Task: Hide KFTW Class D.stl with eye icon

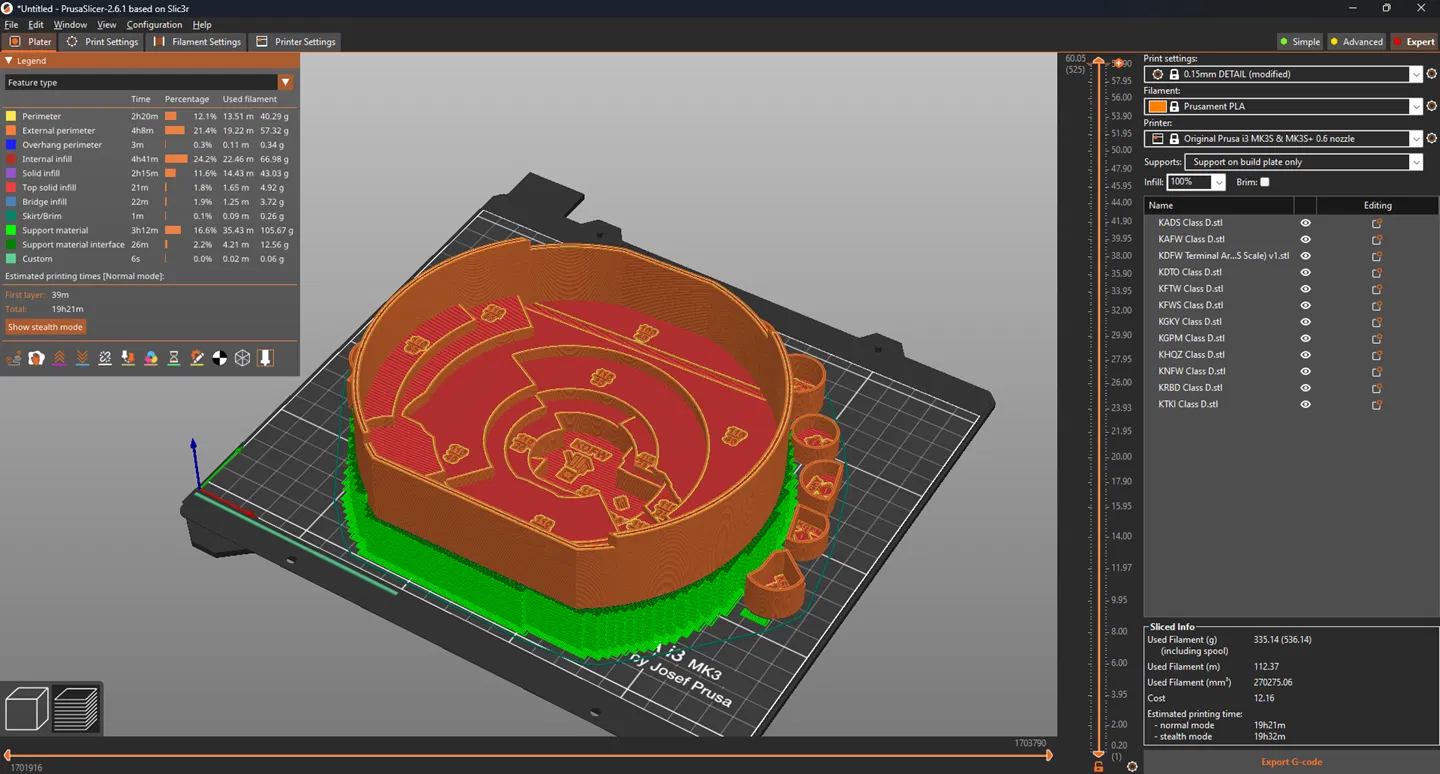Action: coord(1305,289)
